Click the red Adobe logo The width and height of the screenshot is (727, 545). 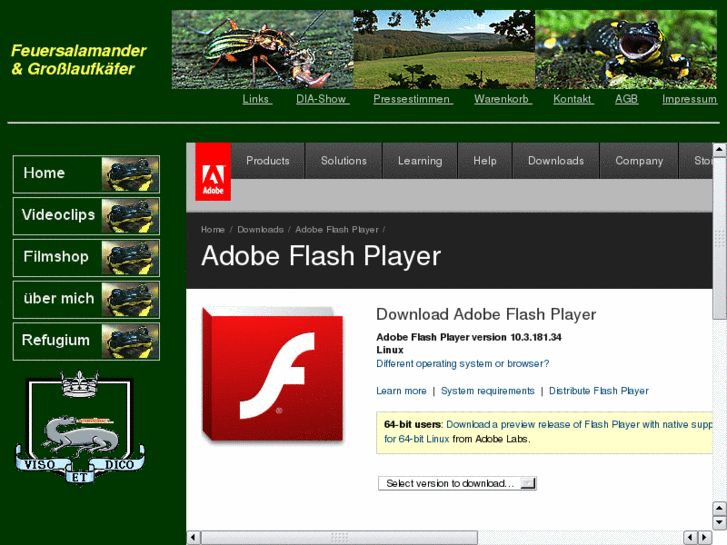[x=213, y=172]
